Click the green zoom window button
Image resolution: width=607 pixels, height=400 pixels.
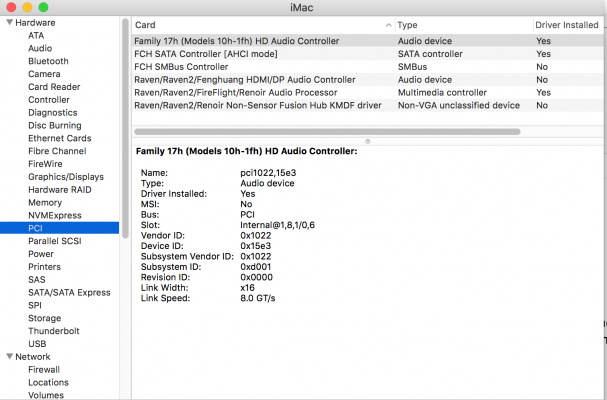tap(43, 7)
